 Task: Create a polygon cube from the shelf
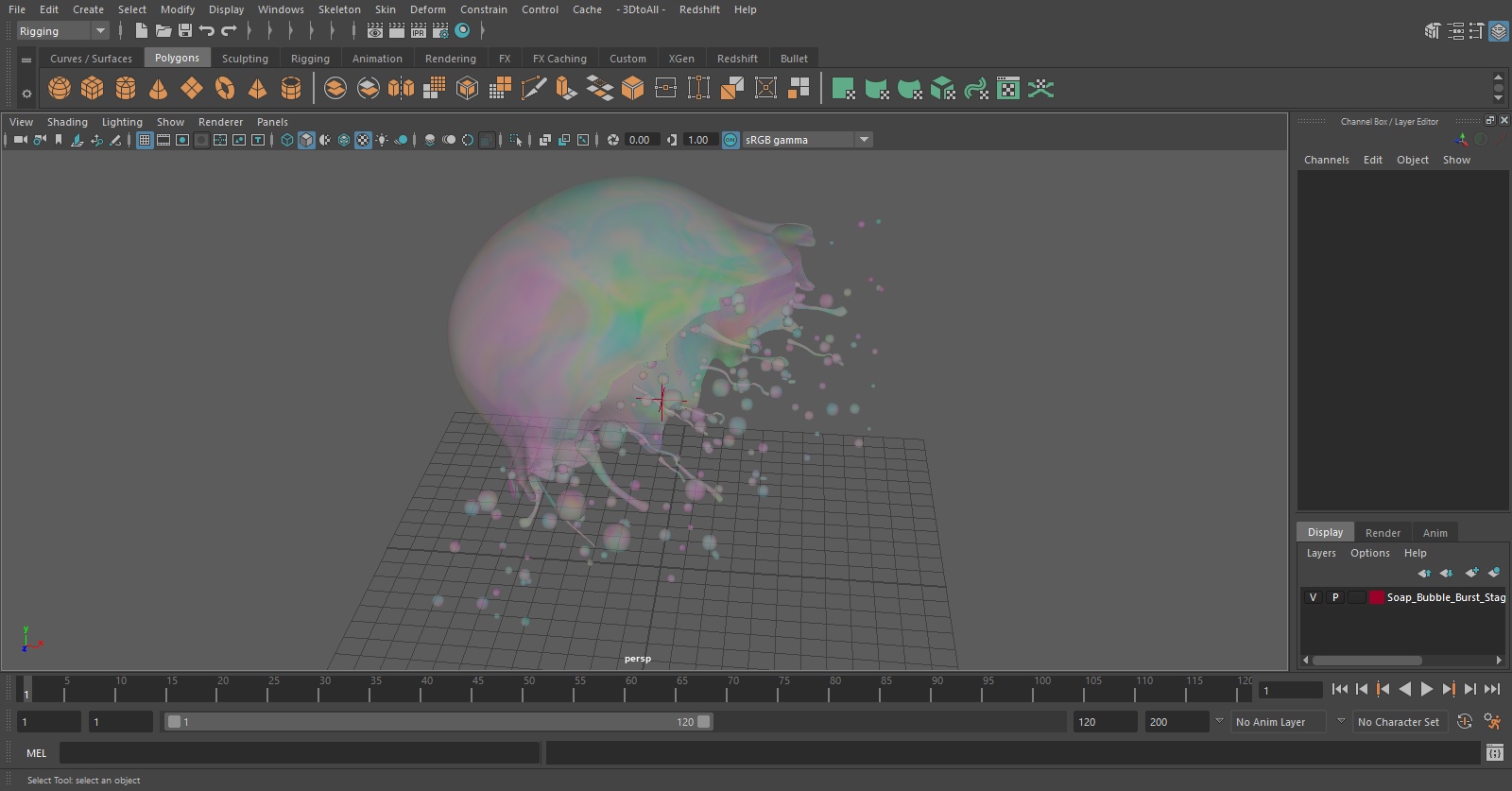click(93, 89)
